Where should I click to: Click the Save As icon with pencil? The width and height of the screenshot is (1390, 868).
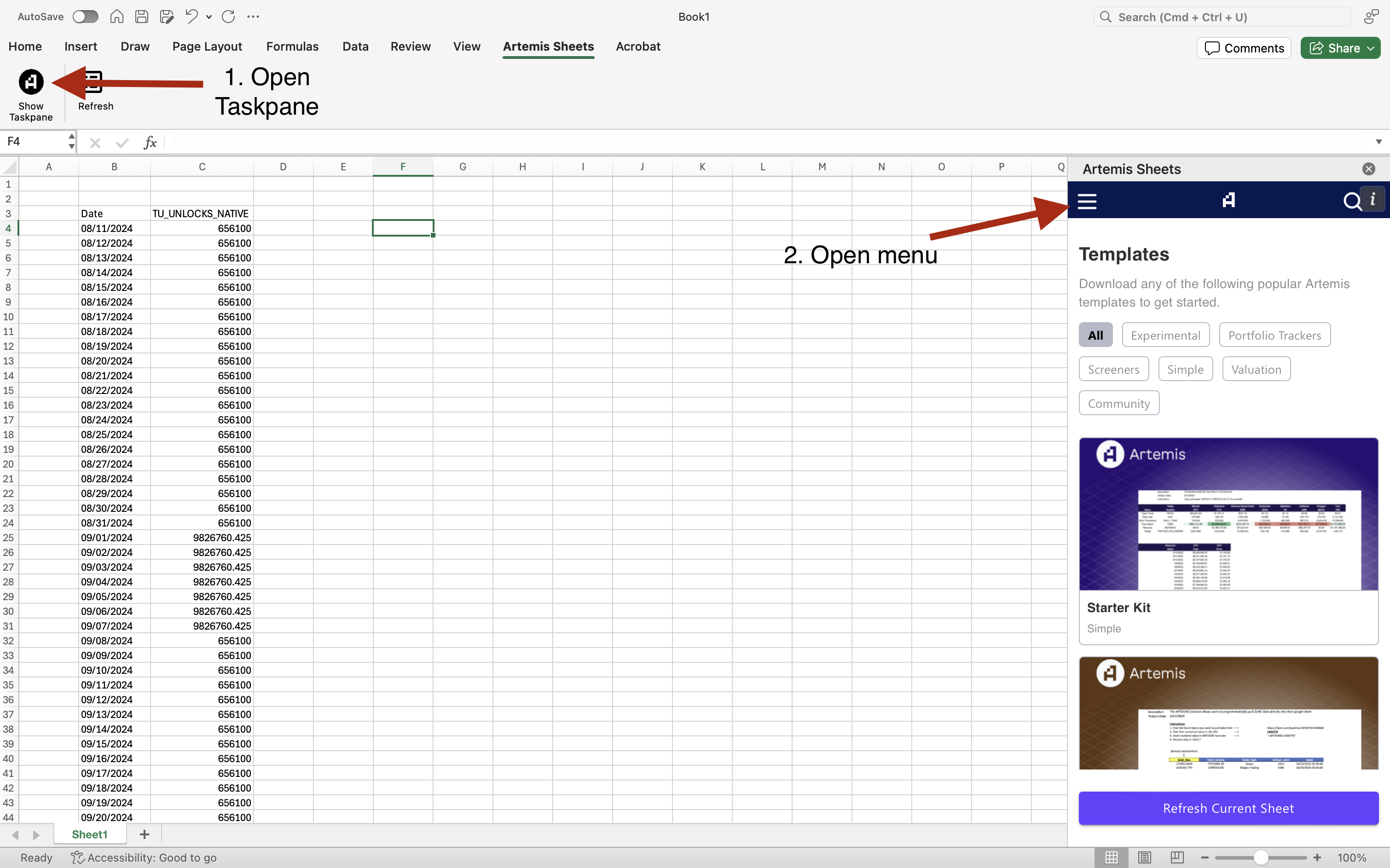click(x=167, y=17)
